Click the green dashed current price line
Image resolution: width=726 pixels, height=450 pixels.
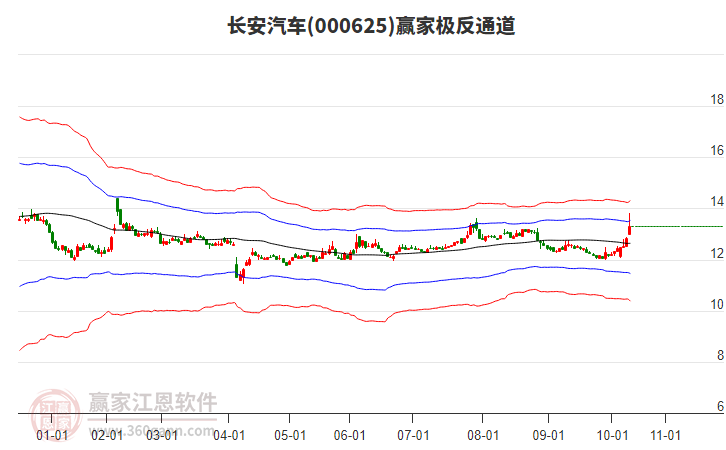(678, 226)
